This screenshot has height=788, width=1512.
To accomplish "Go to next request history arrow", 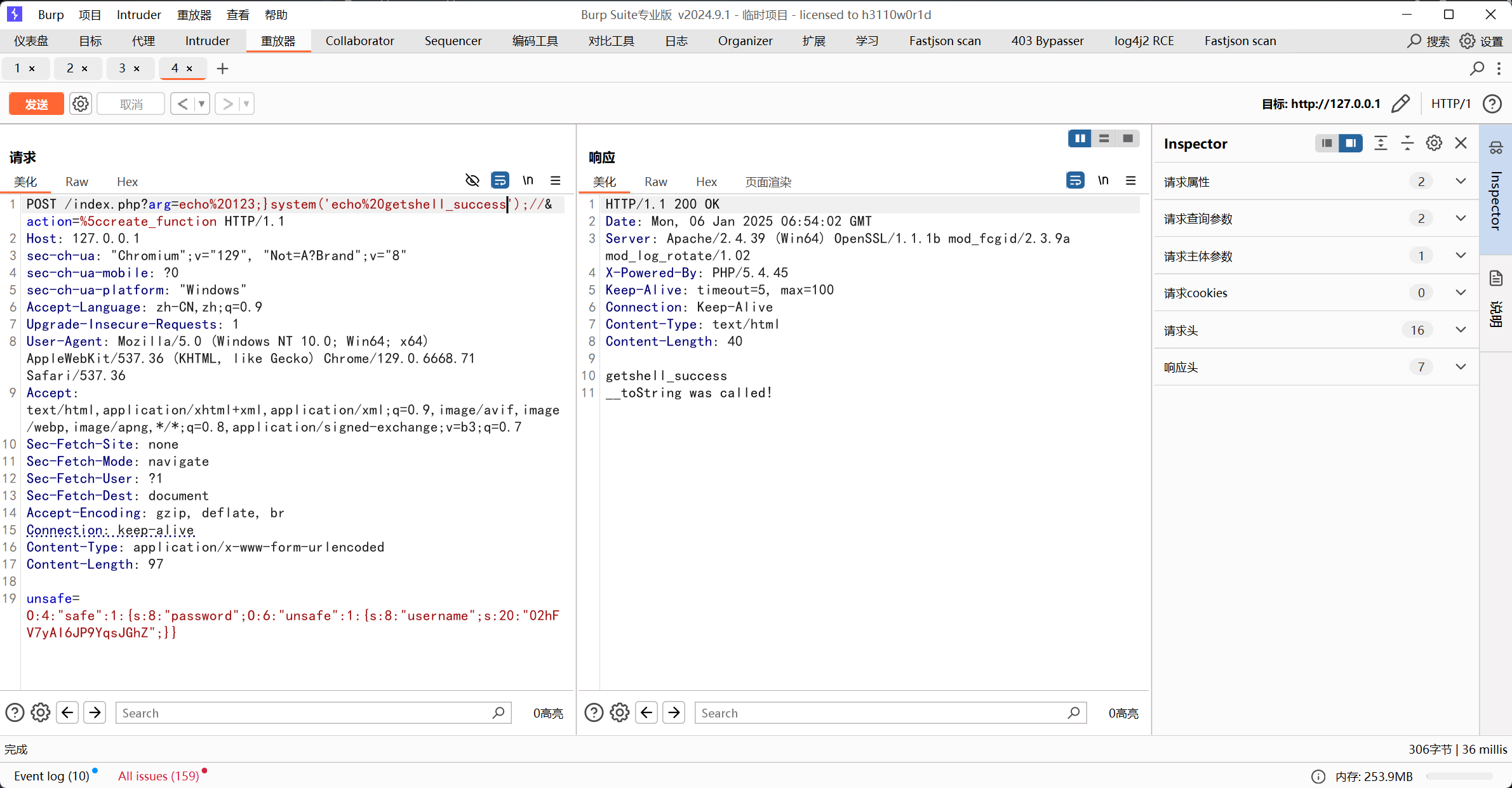I will (227, 104).
